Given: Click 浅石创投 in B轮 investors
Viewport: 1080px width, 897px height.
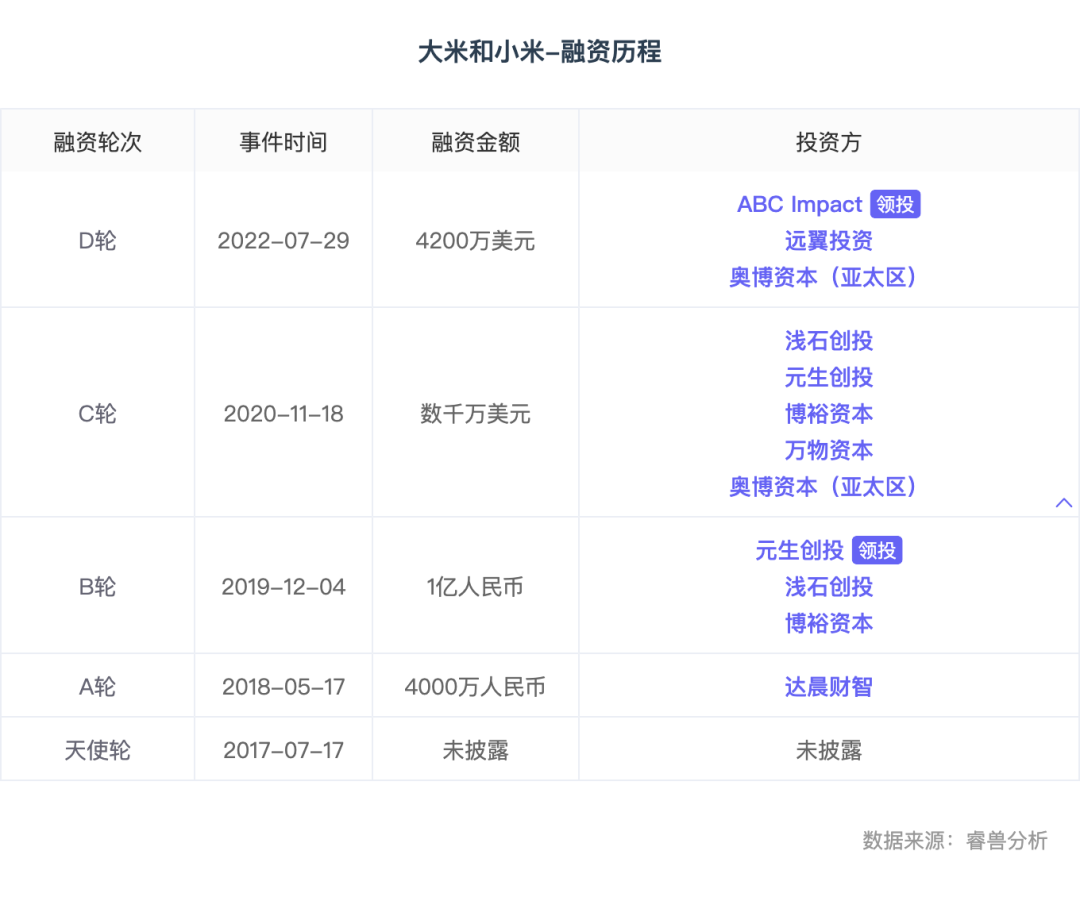Looking at the screenshot, I should (x=828, y=586).
